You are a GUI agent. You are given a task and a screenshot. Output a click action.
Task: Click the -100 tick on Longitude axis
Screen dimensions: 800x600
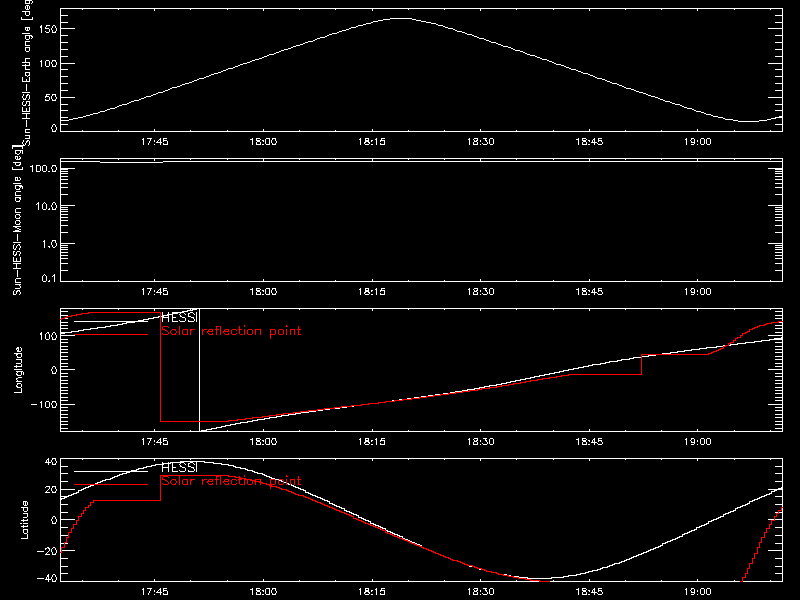point(44,405)
